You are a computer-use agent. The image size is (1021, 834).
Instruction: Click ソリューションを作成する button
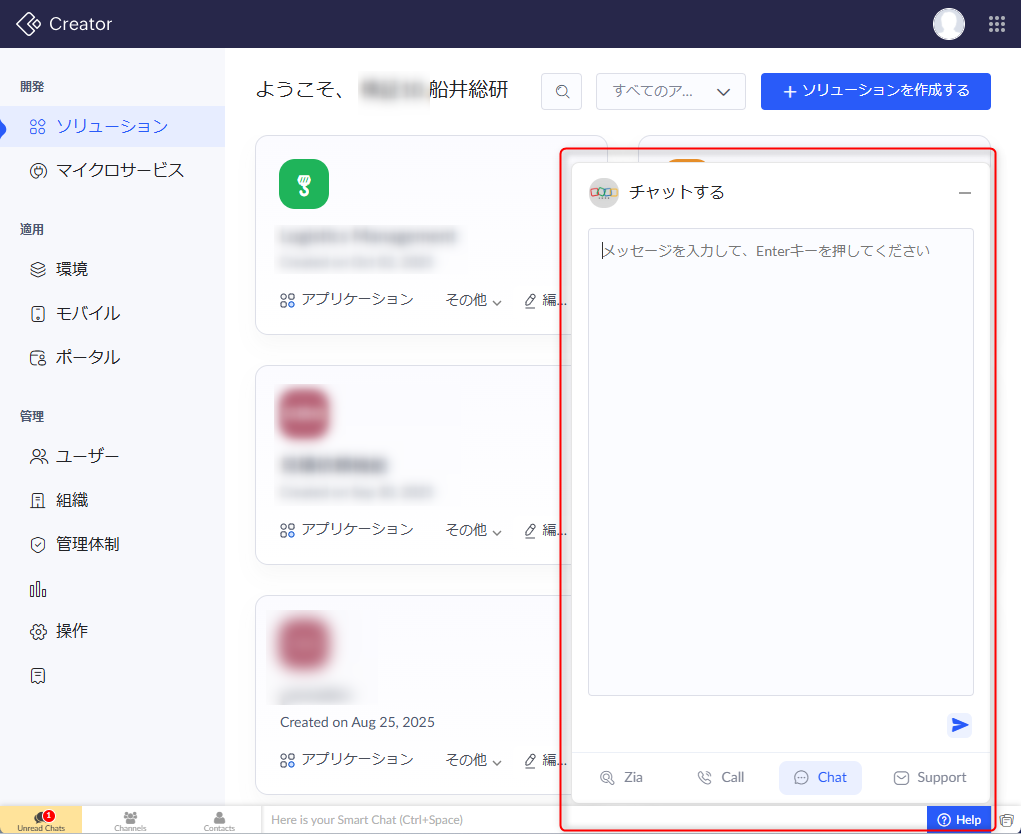coord(875,91)
